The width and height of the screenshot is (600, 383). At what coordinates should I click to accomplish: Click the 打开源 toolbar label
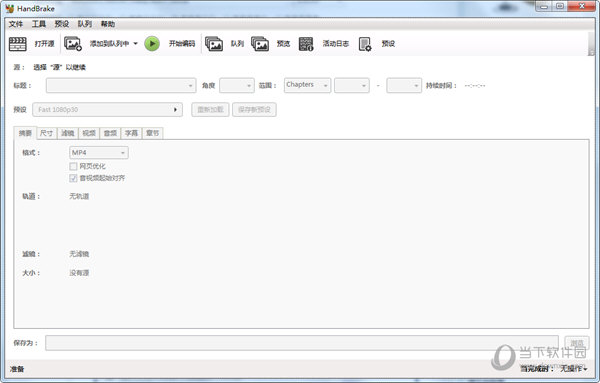44,44
